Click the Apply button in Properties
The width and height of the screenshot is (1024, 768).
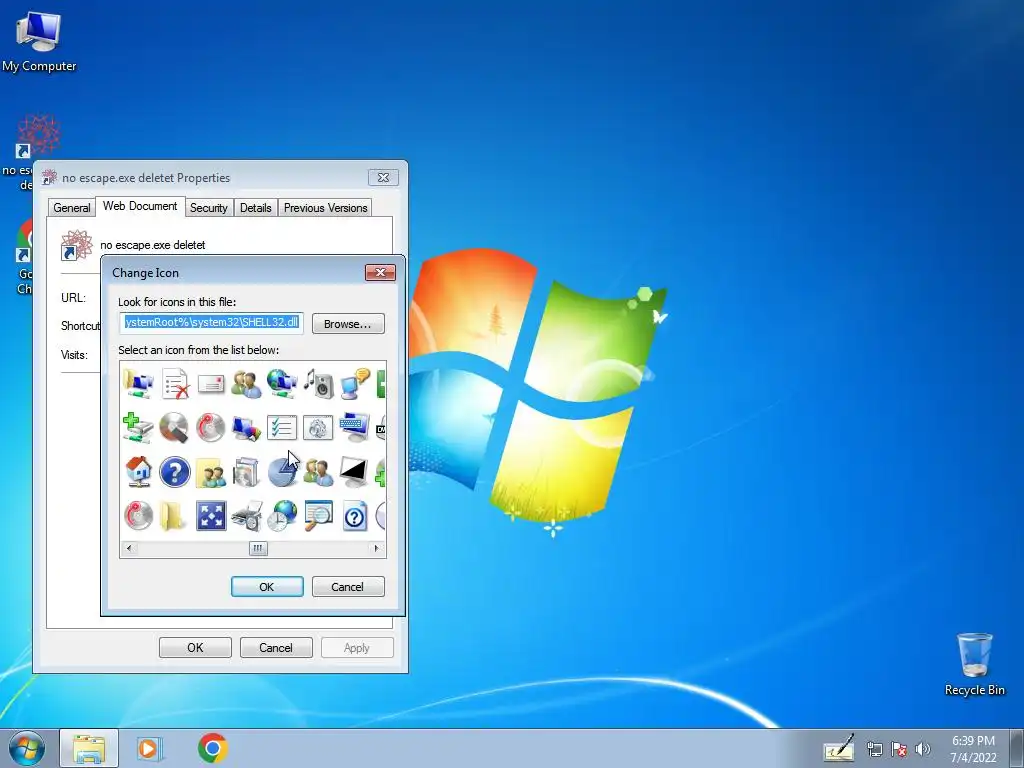coord(357,647)
